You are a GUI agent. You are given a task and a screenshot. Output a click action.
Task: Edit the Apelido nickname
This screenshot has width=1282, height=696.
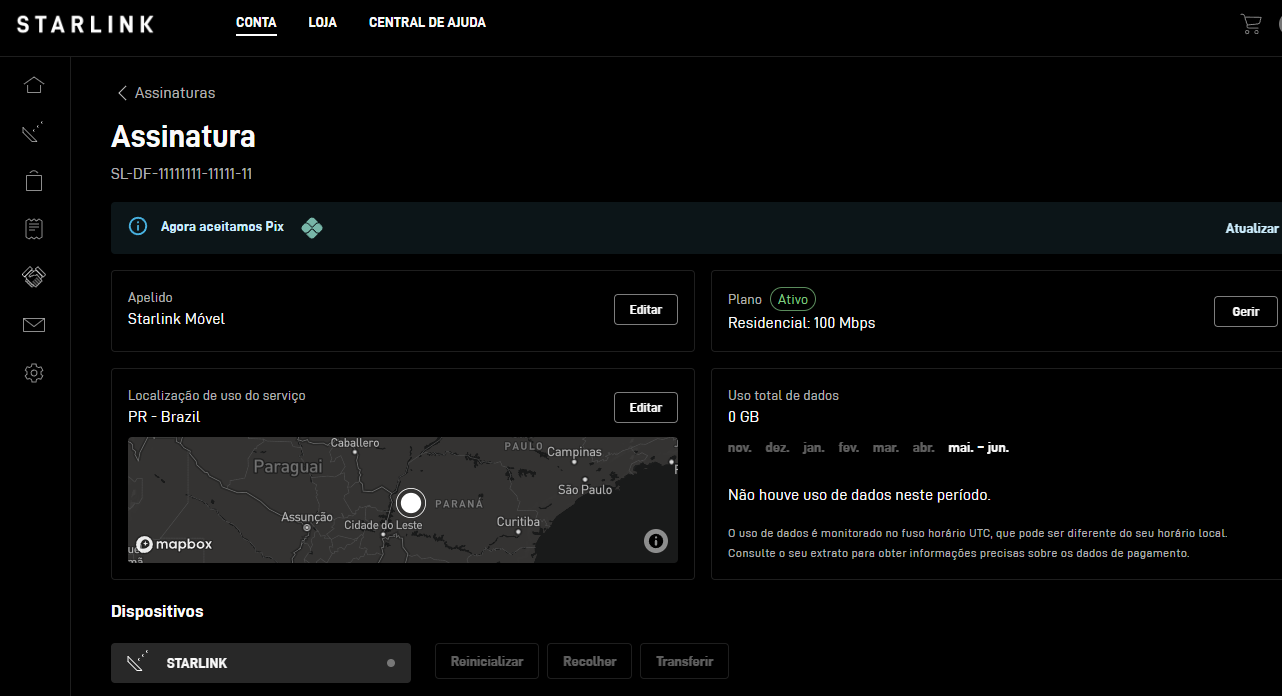(x=646, y=310)
